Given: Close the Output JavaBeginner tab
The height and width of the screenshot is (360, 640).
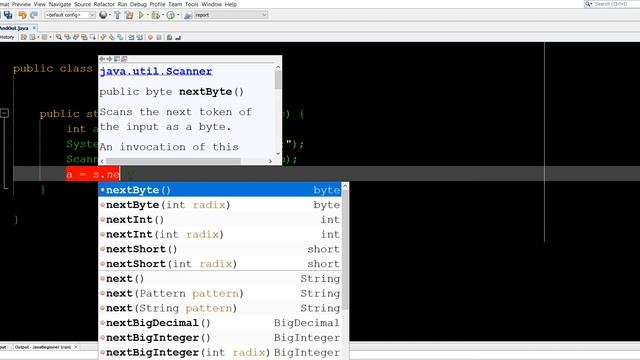Looking at the screenshot, I should click(x=76, y=347).
